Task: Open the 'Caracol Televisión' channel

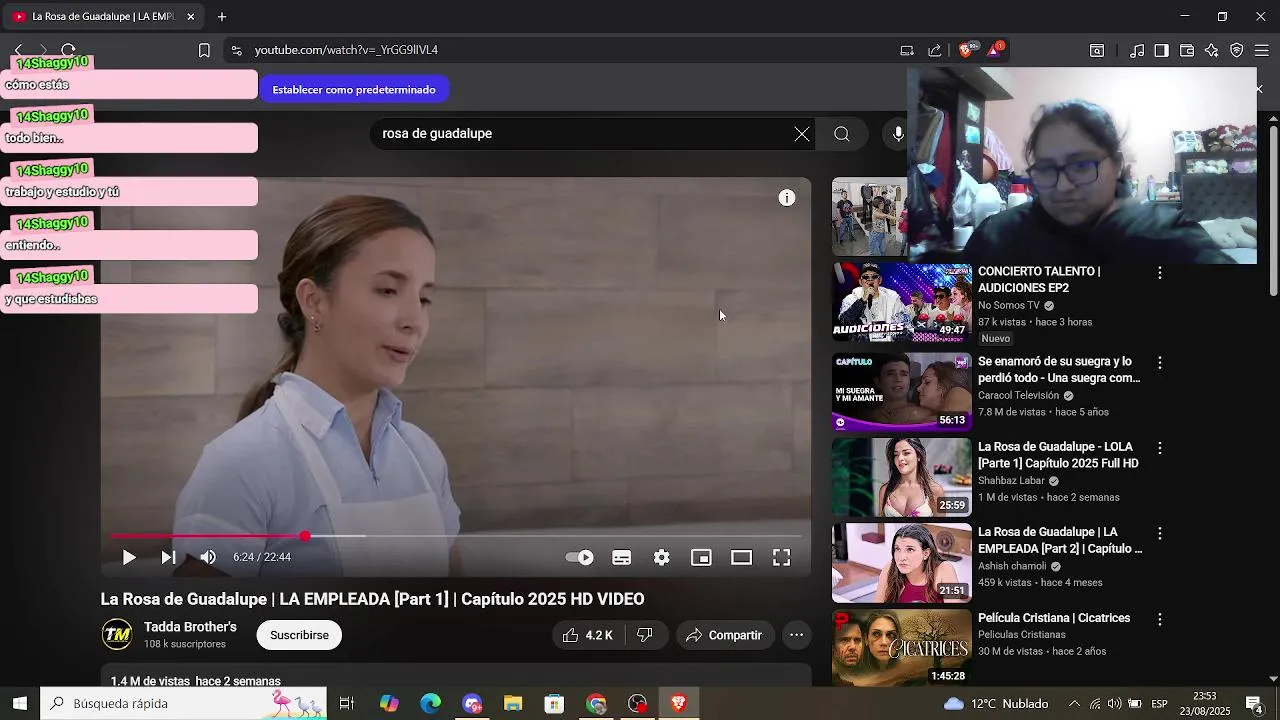Action: tap(1018, 395)
